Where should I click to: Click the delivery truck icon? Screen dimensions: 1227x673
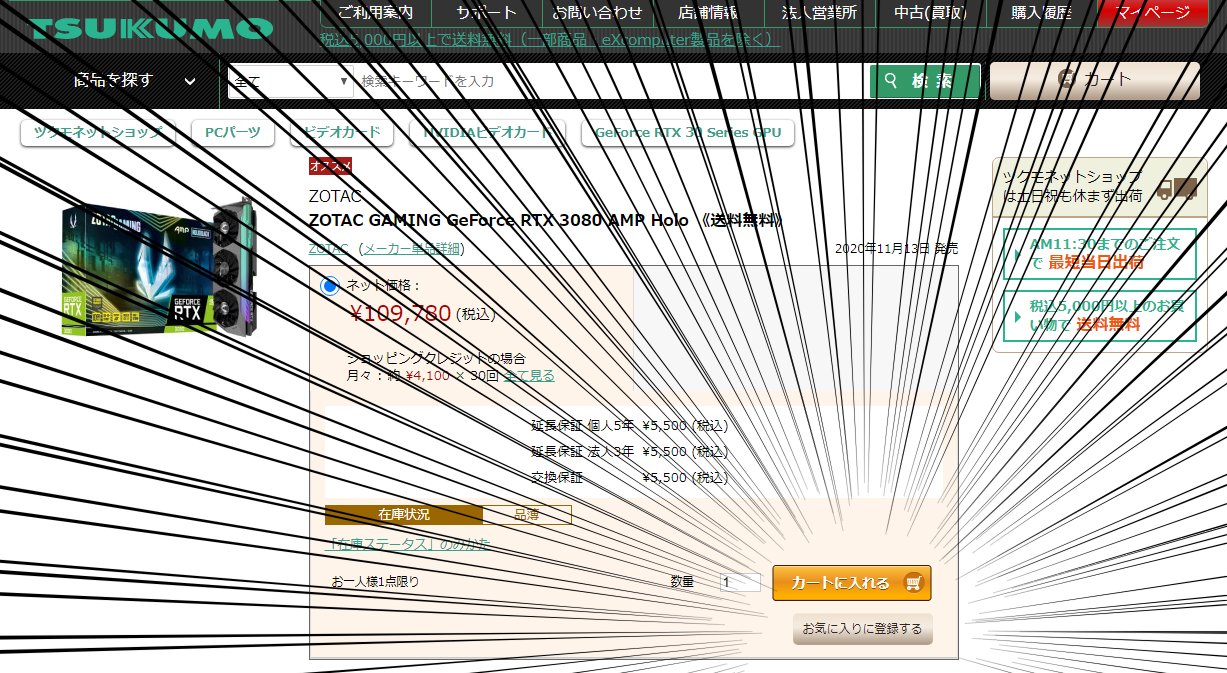[1176, 188]
